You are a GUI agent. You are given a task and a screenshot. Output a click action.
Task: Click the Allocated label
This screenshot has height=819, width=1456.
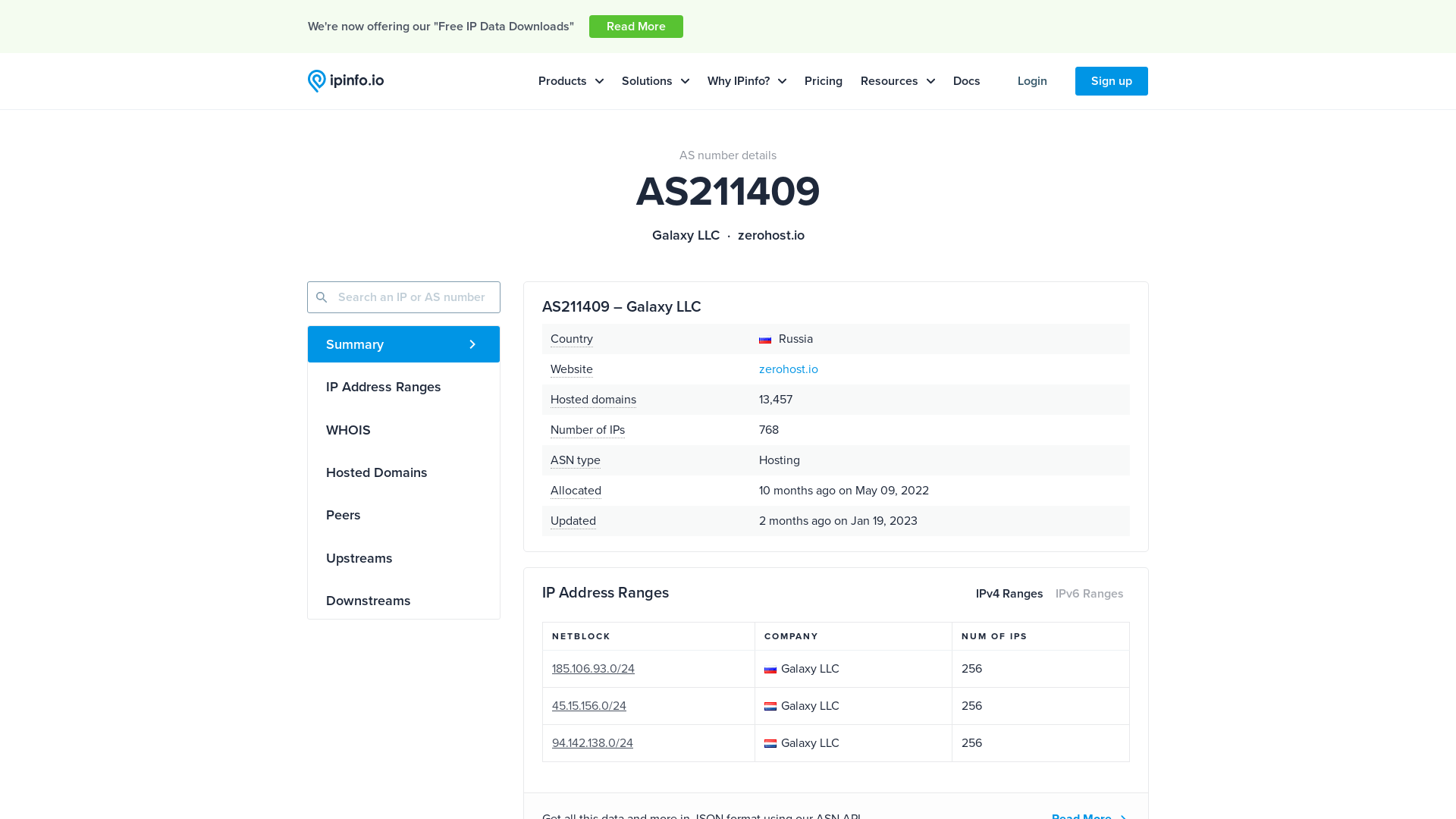click(576, 491)
